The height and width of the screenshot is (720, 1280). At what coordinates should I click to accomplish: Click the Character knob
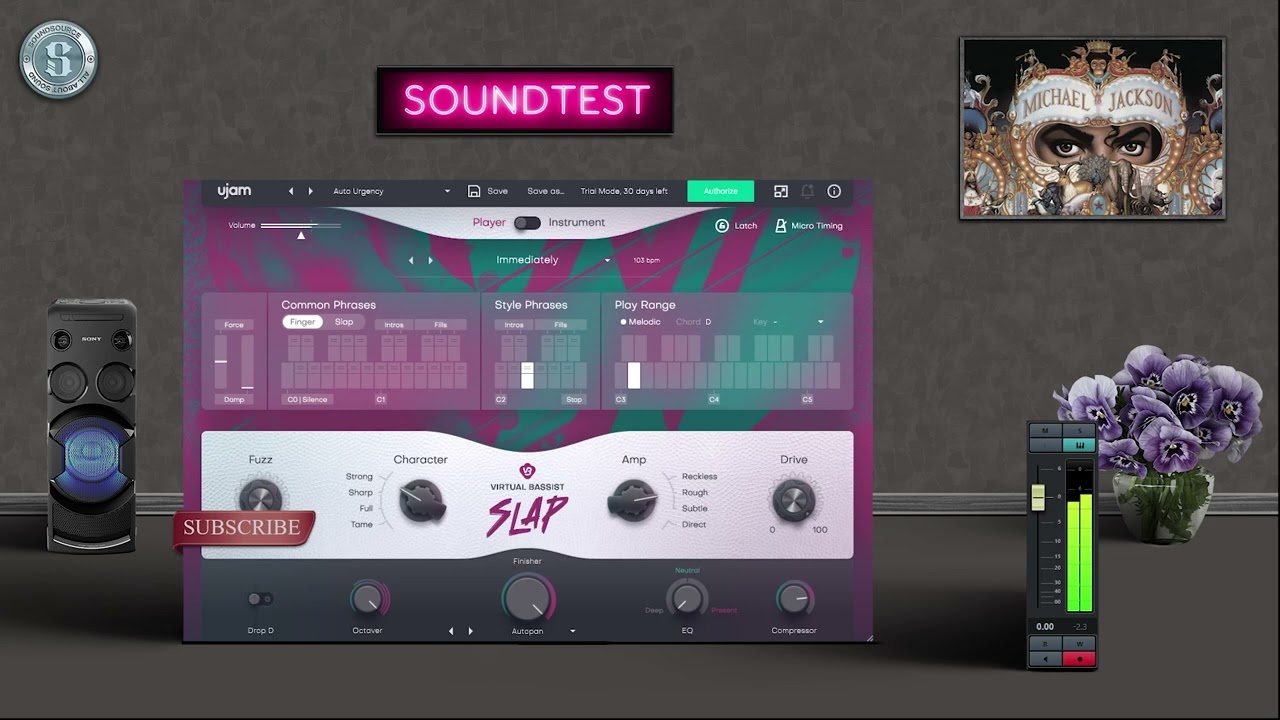pos(421,500)
